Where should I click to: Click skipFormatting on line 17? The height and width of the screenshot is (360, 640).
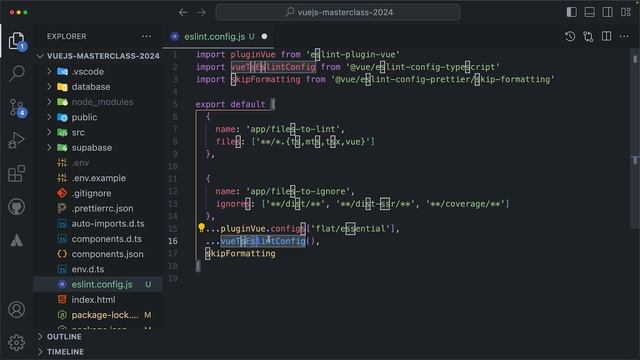tap(240, 253)
